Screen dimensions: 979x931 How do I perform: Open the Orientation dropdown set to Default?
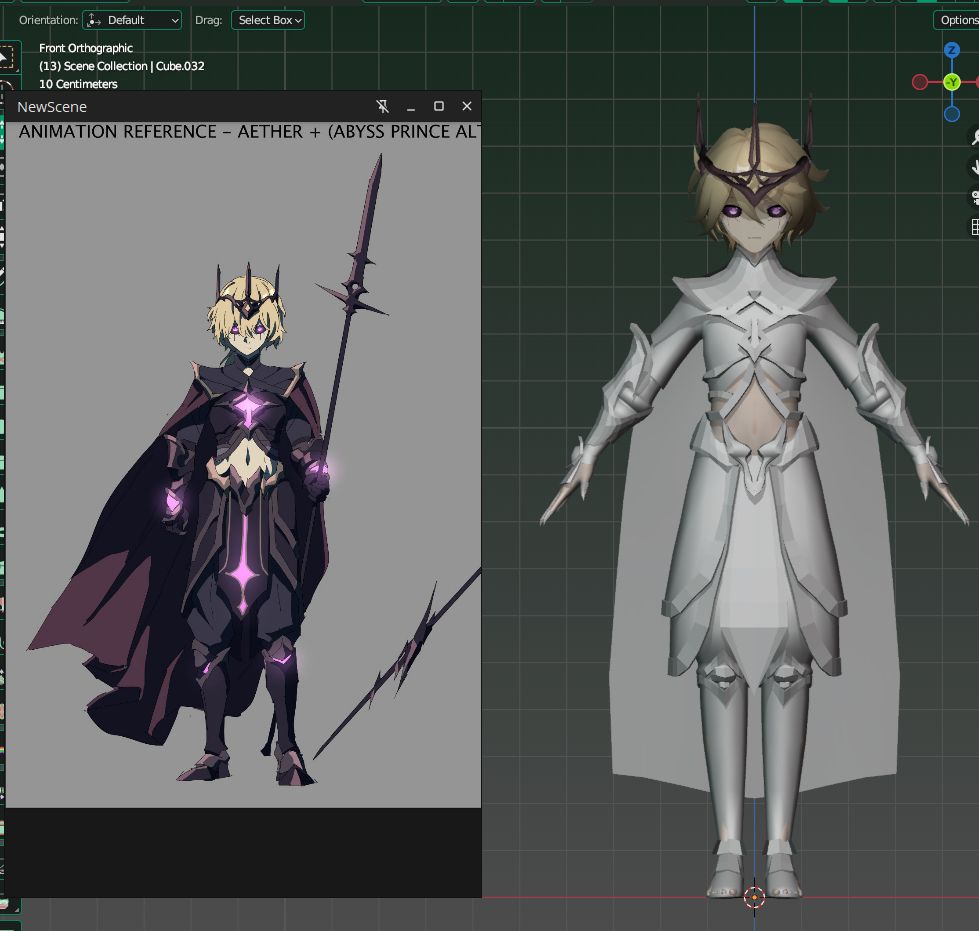click(x=132, y=20)
